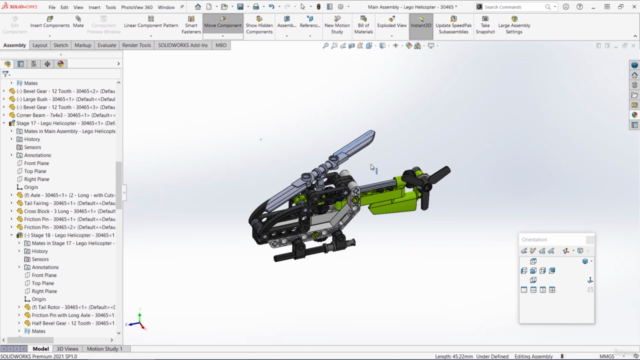Toggle the Top view in Orientation panel
The height and width of the screenshot is (360, 640).
click(533, 261)
